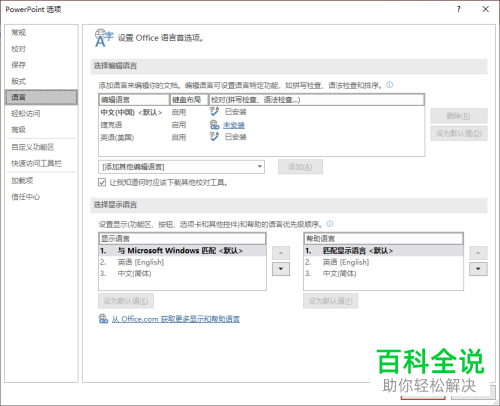This screenshot has height=406, width=500.
Task: Click proofing installed icon for 英语(美国)
Action: (x=214, y=136)
